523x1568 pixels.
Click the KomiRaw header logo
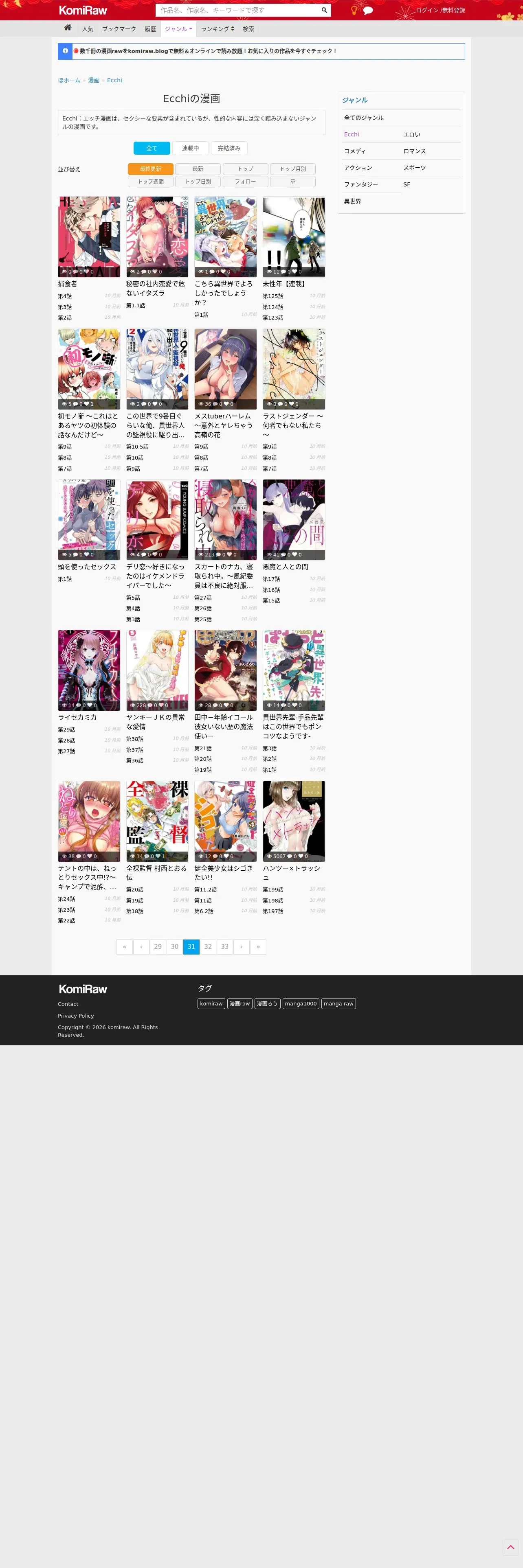click(x=83, y=10)
